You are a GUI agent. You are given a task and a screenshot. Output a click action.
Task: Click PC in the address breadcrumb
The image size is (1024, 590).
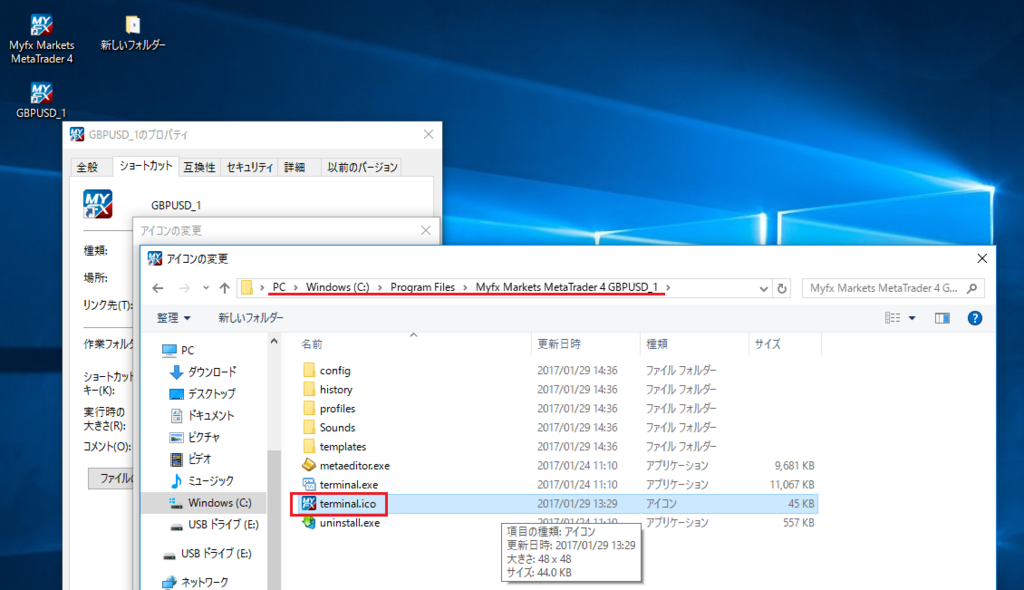[279, 287]
